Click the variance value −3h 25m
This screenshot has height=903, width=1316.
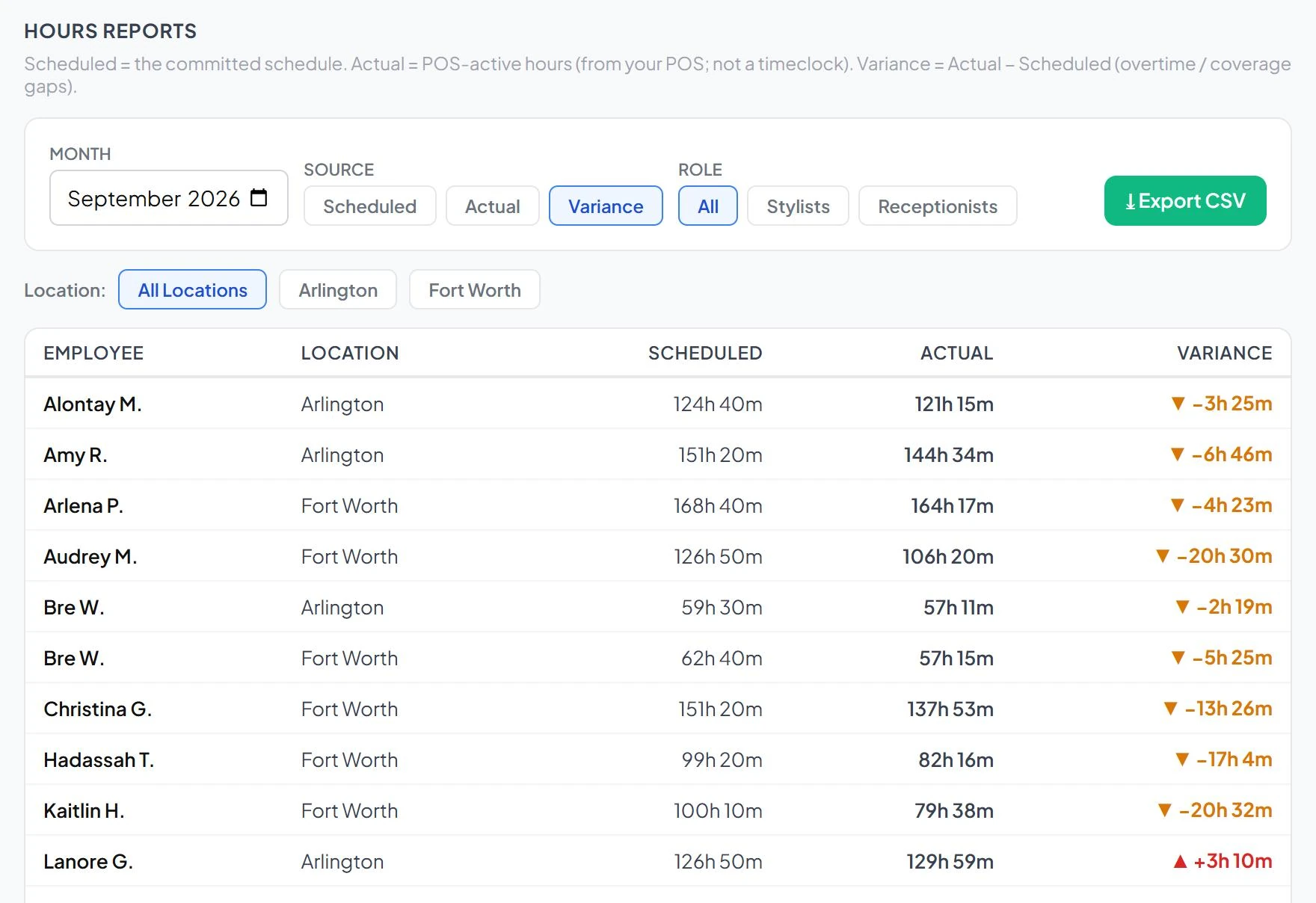click(x=1232, y=404)
